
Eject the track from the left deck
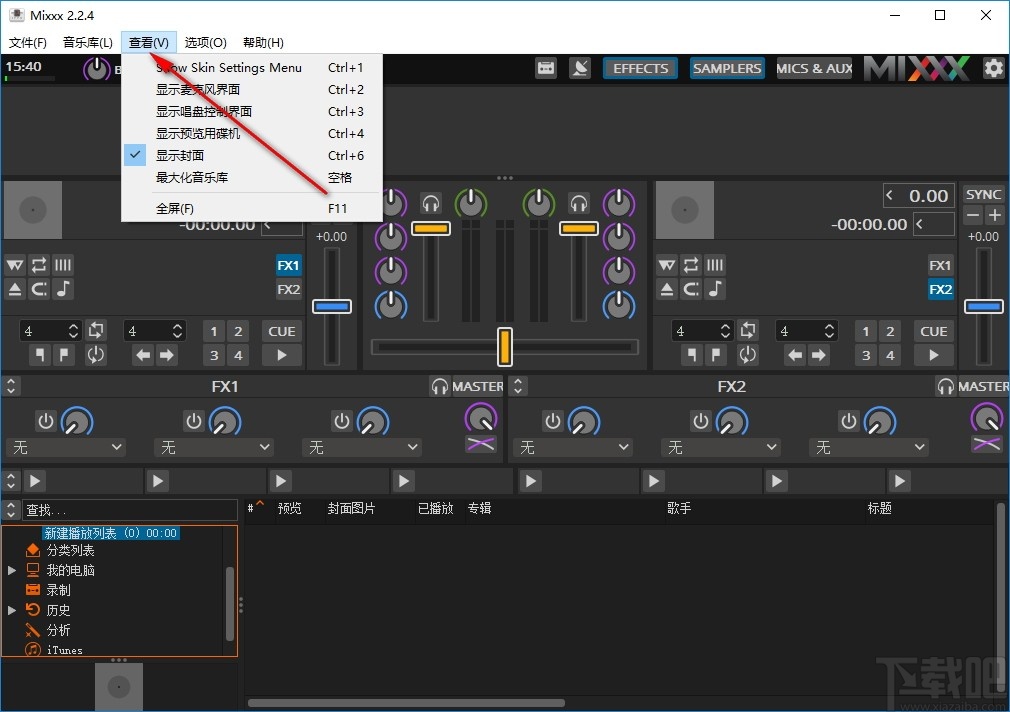15,289
